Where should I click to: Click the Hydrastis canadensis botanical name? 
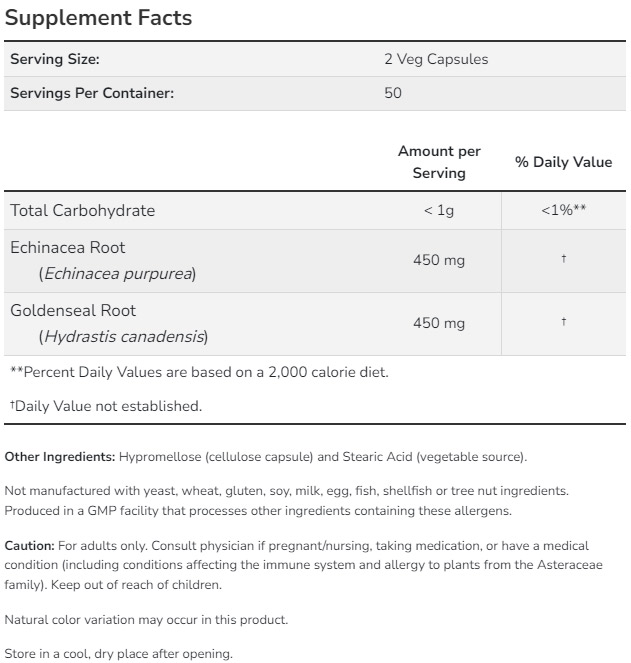point(123,336)
